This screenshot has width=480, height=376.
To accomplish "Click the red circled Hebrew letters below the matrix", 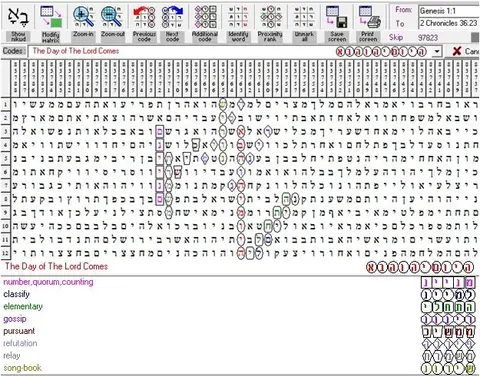I will tap(420, 267).
